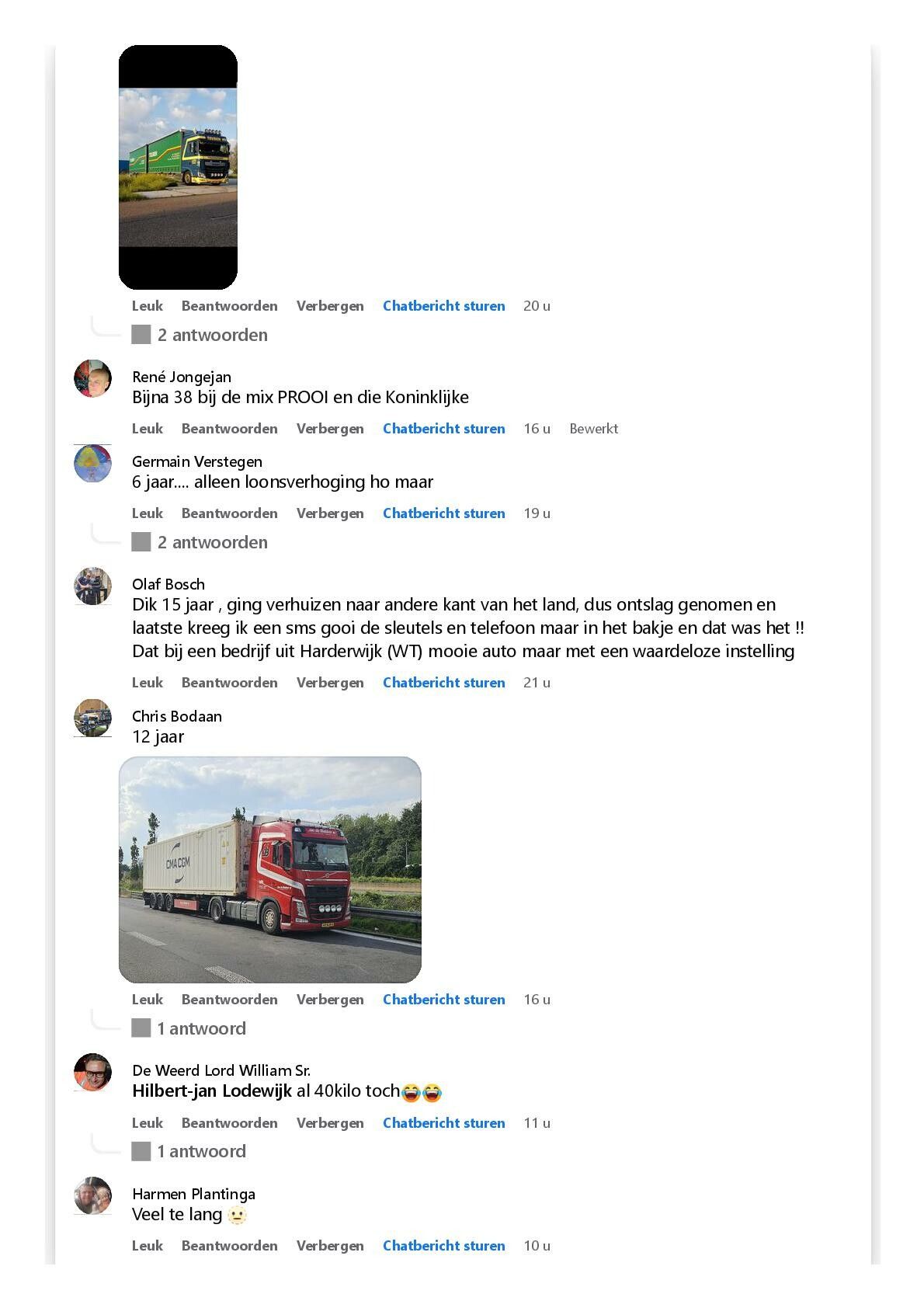Open the red Volvo truck photo

tap(269, 870)
